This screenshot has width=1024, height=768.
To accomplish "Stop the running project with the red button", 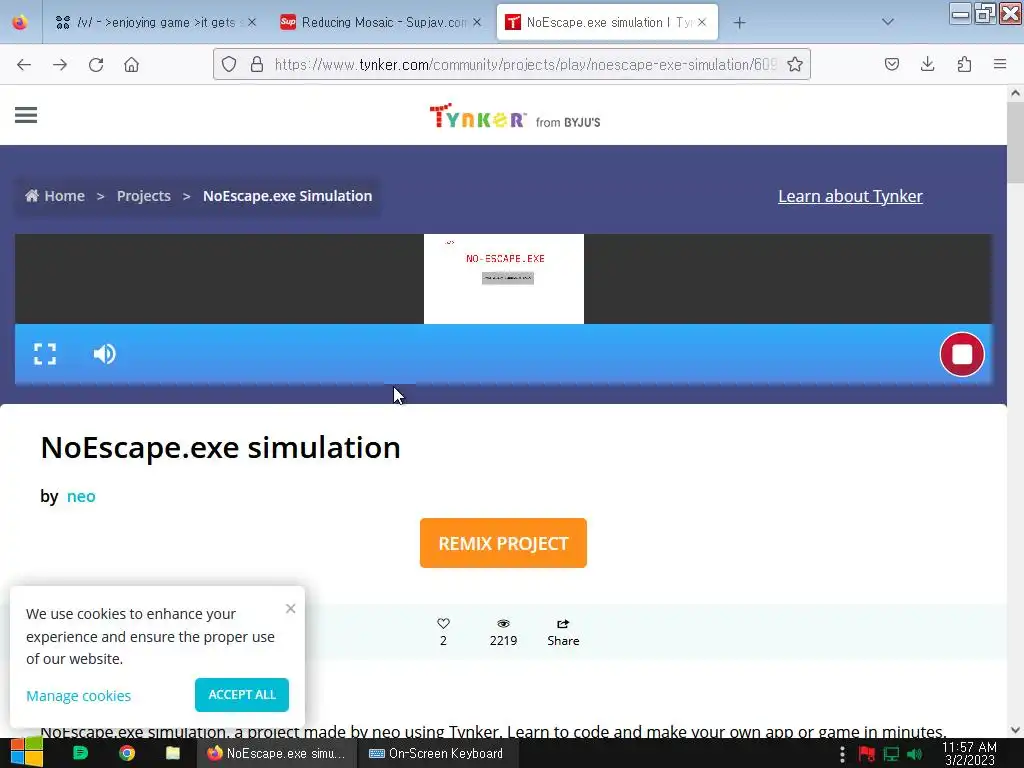I will pyautogui.click(x=962, y=354).
